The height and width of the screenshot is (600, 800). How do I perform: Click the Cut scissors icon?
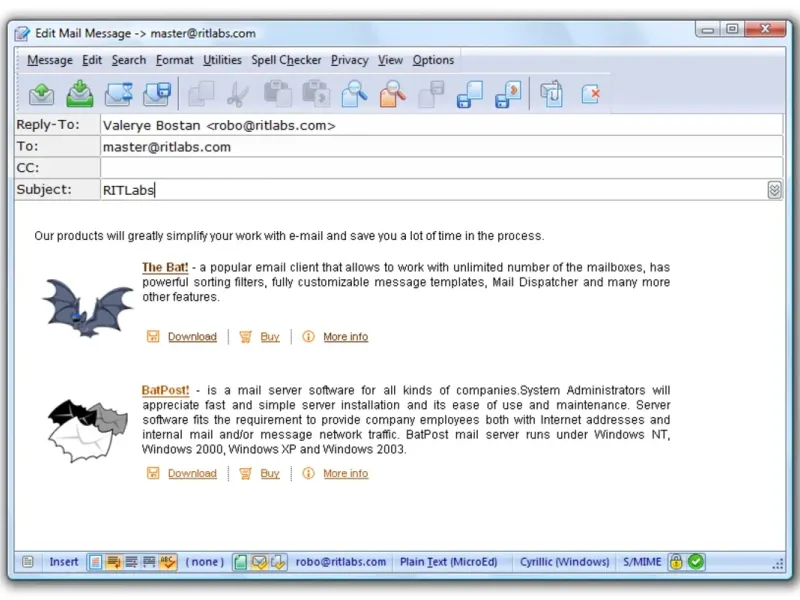click(237, 94)
